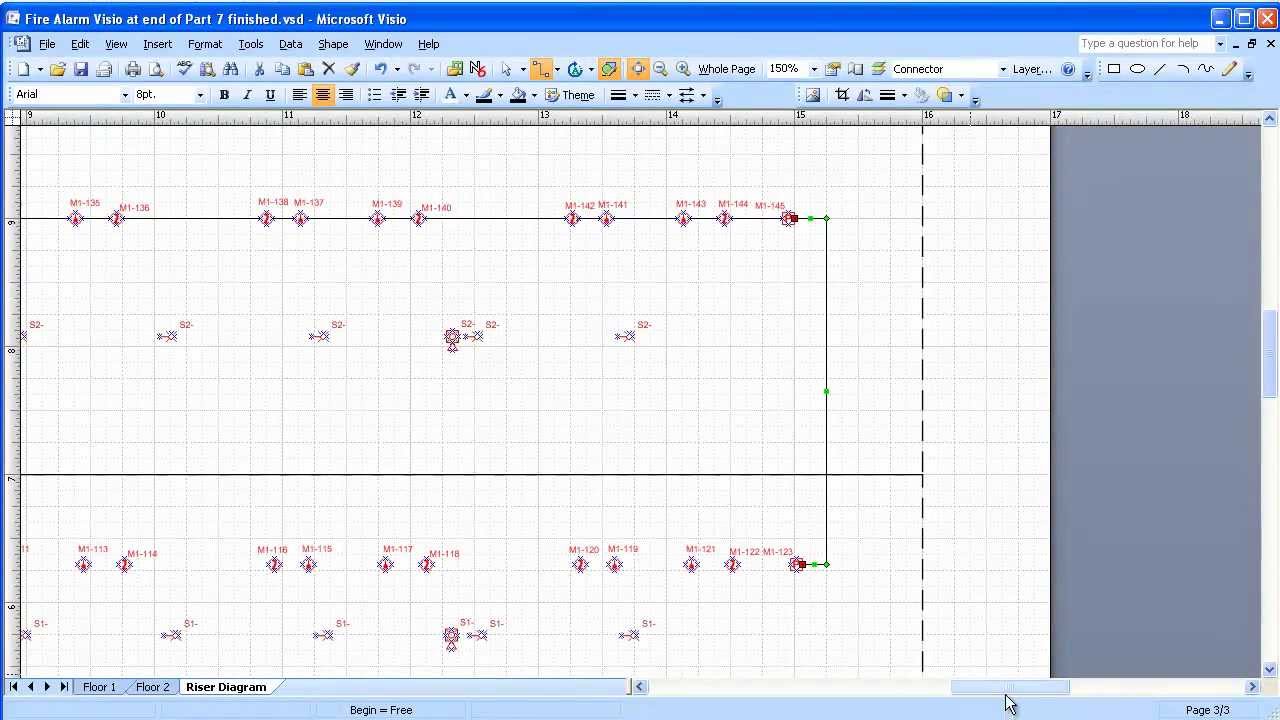Viewport: 1280px width, 720px height.
Task: Select the Rectangle drawing tool
Action: pos(1112,68)
